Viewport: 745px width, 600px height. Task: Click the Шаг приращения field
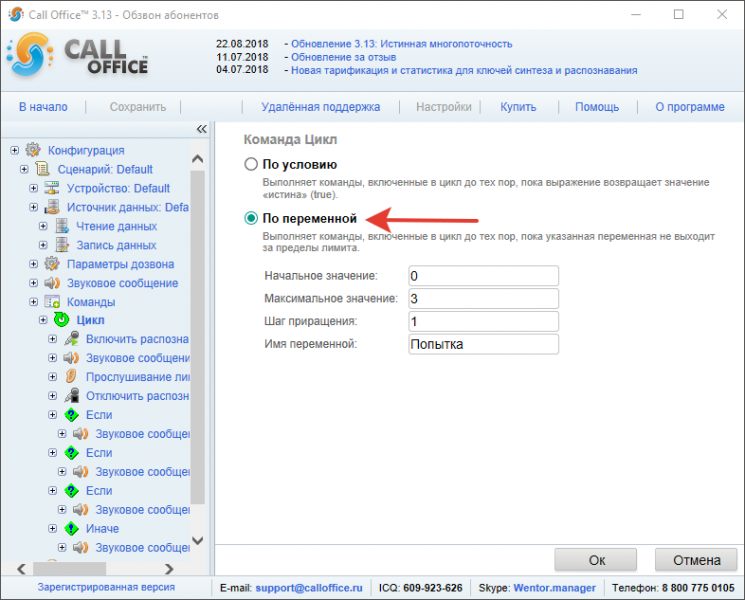click(483, 322)
